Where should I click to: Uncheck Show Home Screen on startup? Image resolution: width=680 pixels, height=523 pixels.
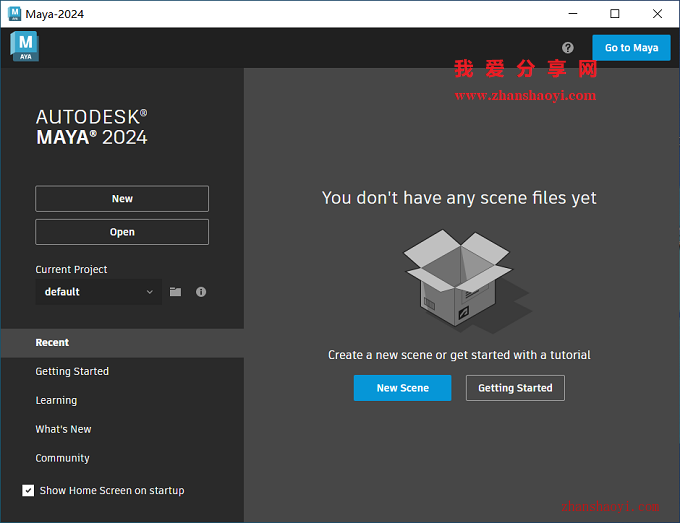pos(28,490)
